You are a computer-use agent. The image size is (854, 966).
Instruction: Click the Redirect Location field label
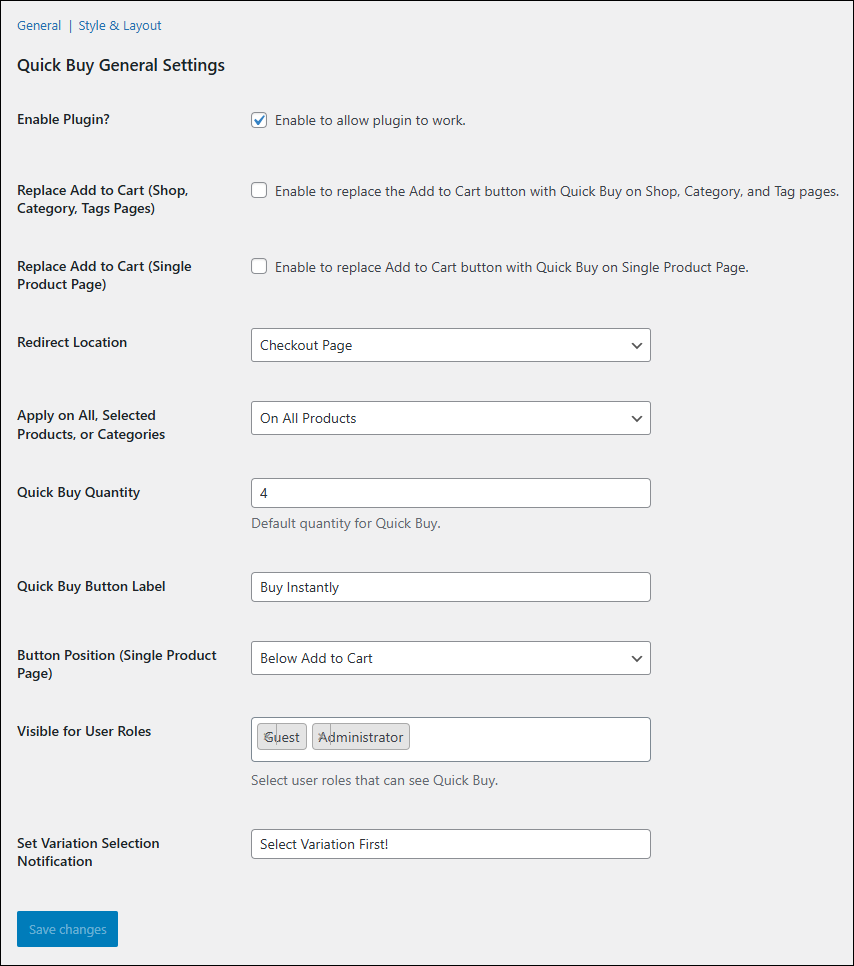coord(72,342)
